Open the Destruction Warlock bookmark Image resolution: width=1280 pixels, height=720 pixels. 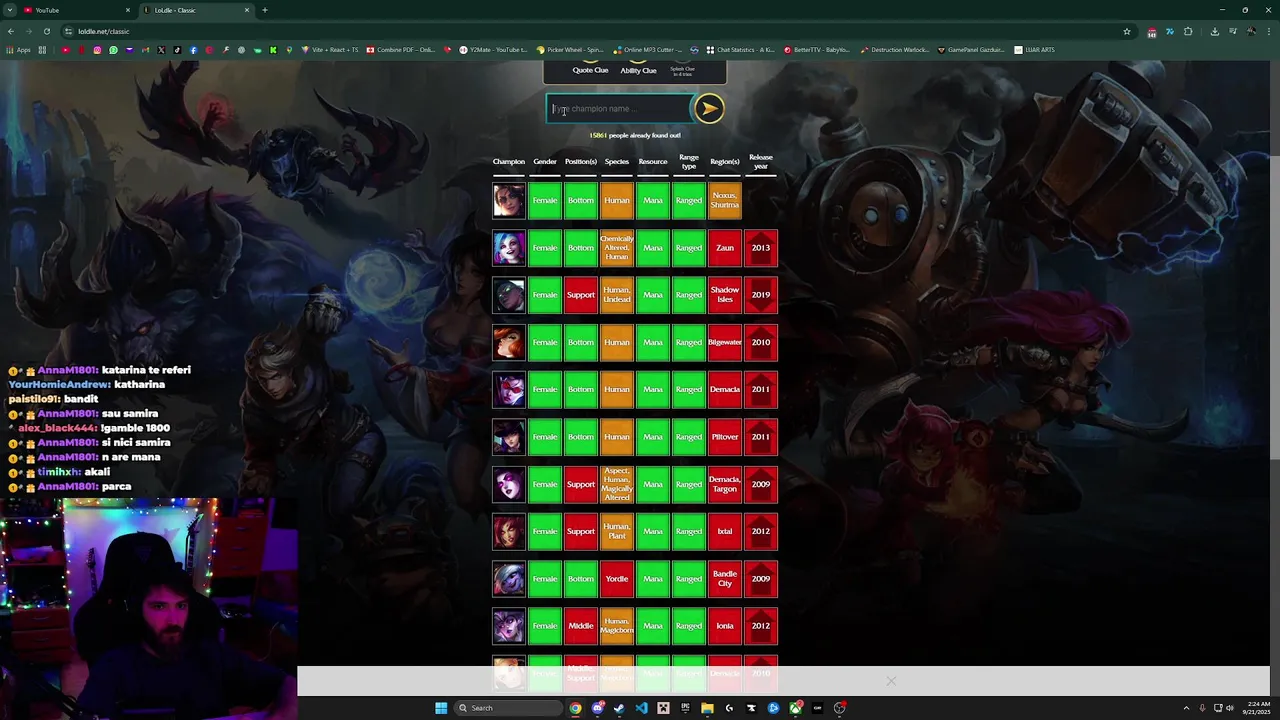[894, 50]
